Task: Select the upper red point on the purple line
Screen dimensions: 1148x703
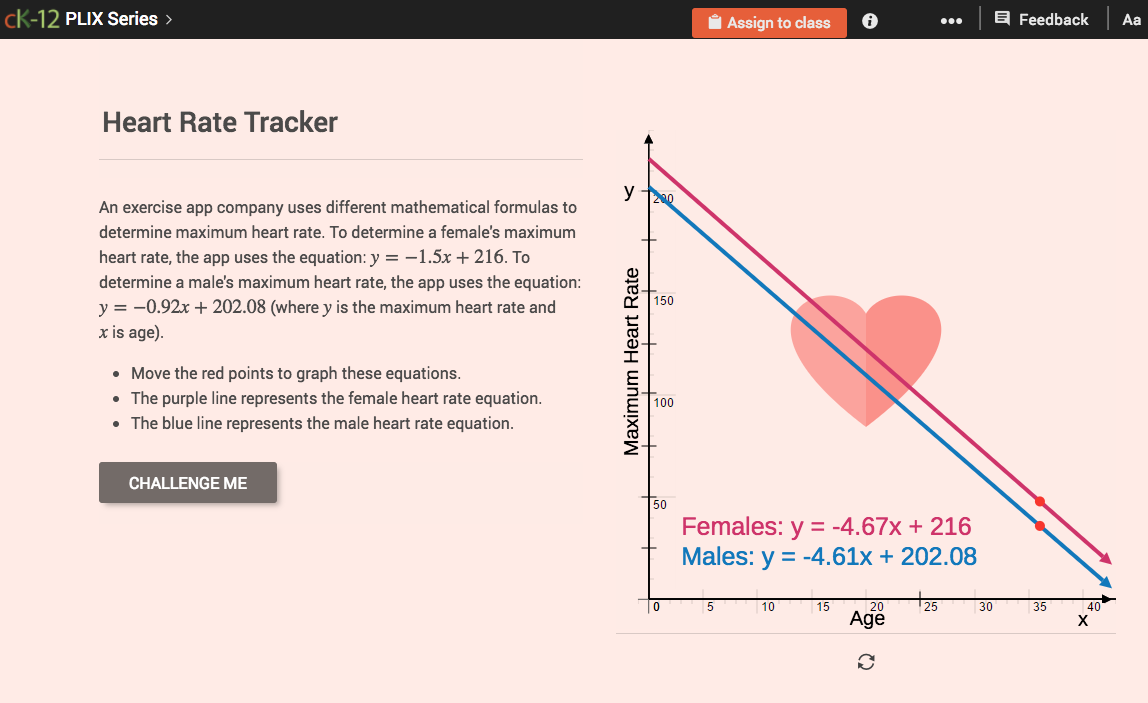Action: [1038, 501]
